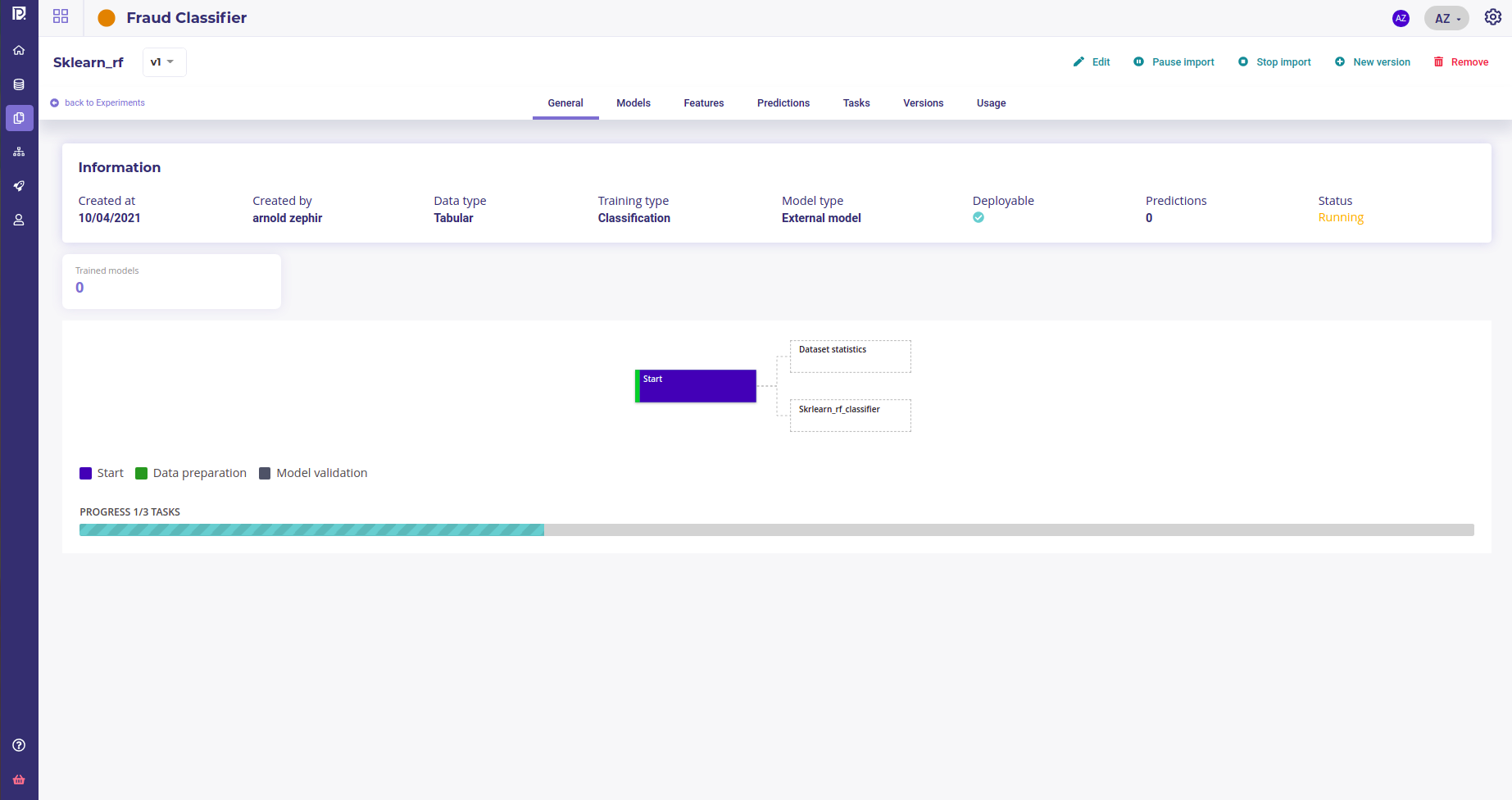Image resolution: width=1512 pixels, height=800 pixels.
Task: Switch to the General tab
Action: tap(565, 103)
